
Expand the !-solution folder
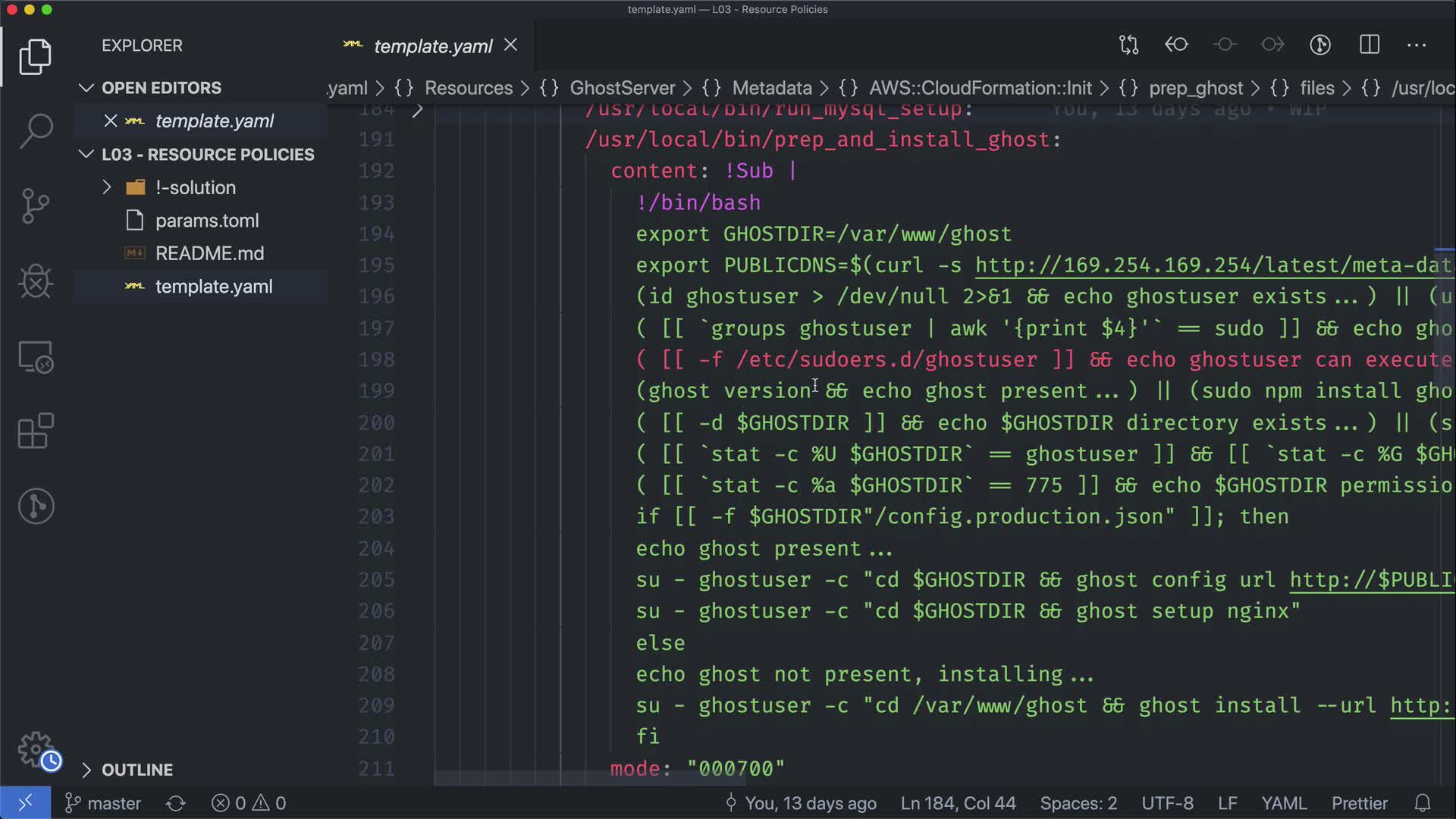tap(107, 187)
